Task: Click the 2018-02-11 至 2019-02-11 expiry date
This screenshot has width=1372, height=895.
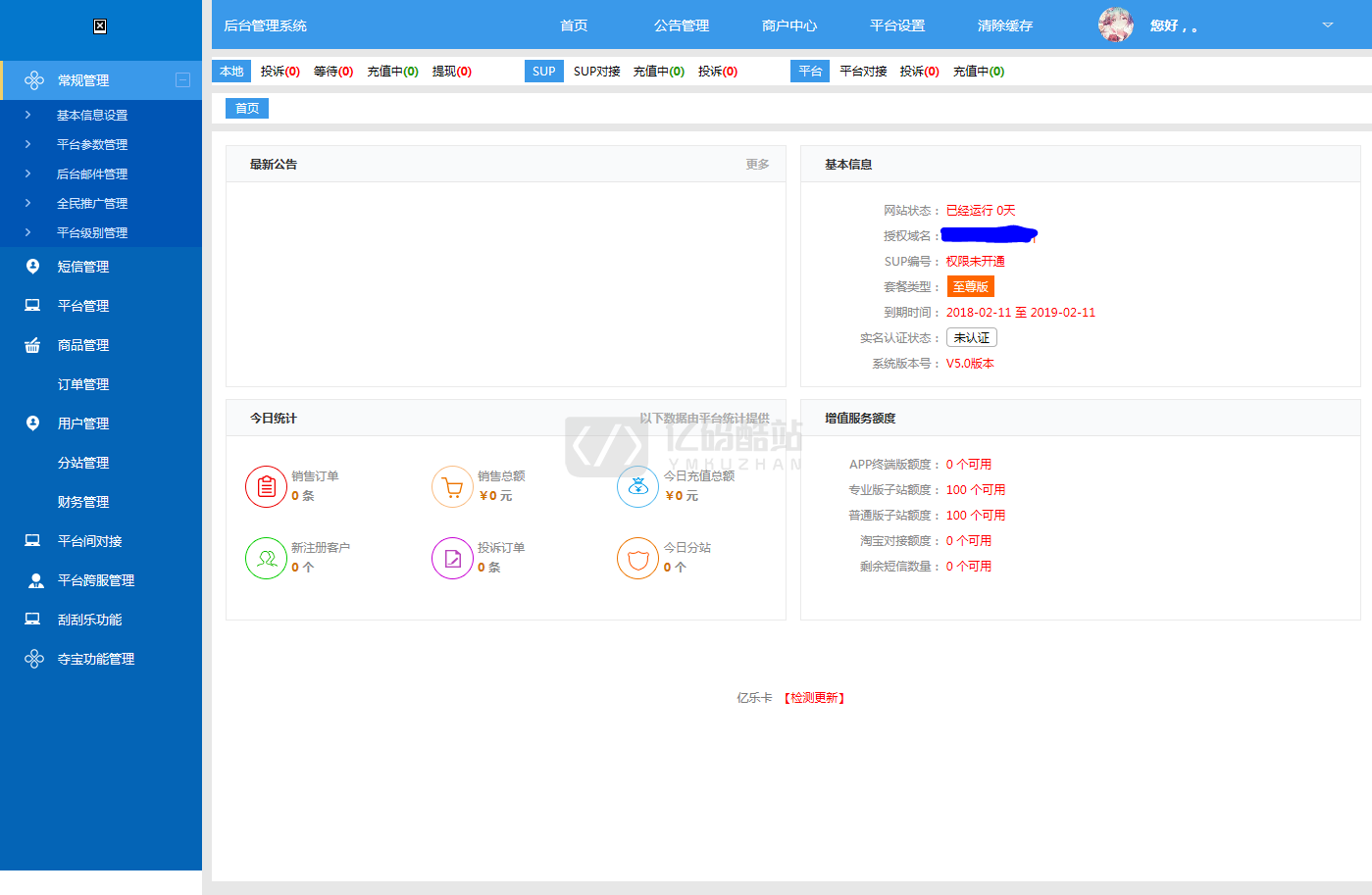Action: click(1021, 313)
